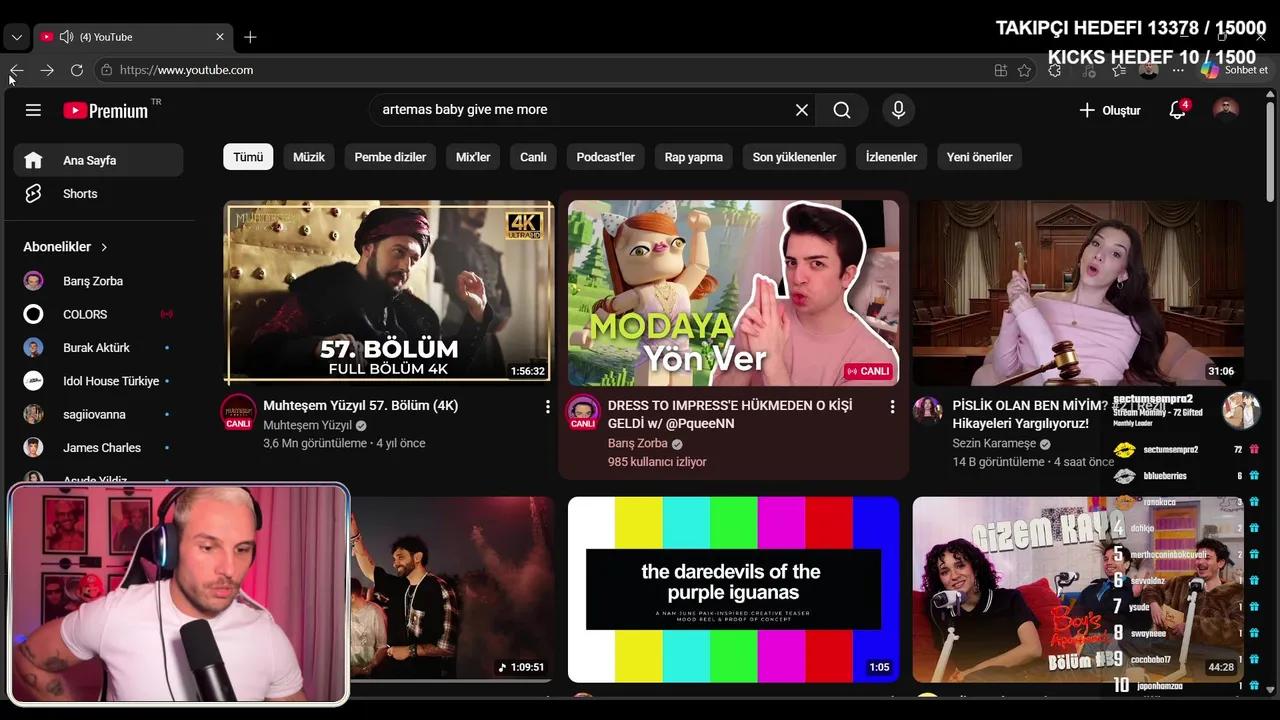Go to Ana Sayfa in sidebar
The image size is (1280, 720).
(98, 160)
